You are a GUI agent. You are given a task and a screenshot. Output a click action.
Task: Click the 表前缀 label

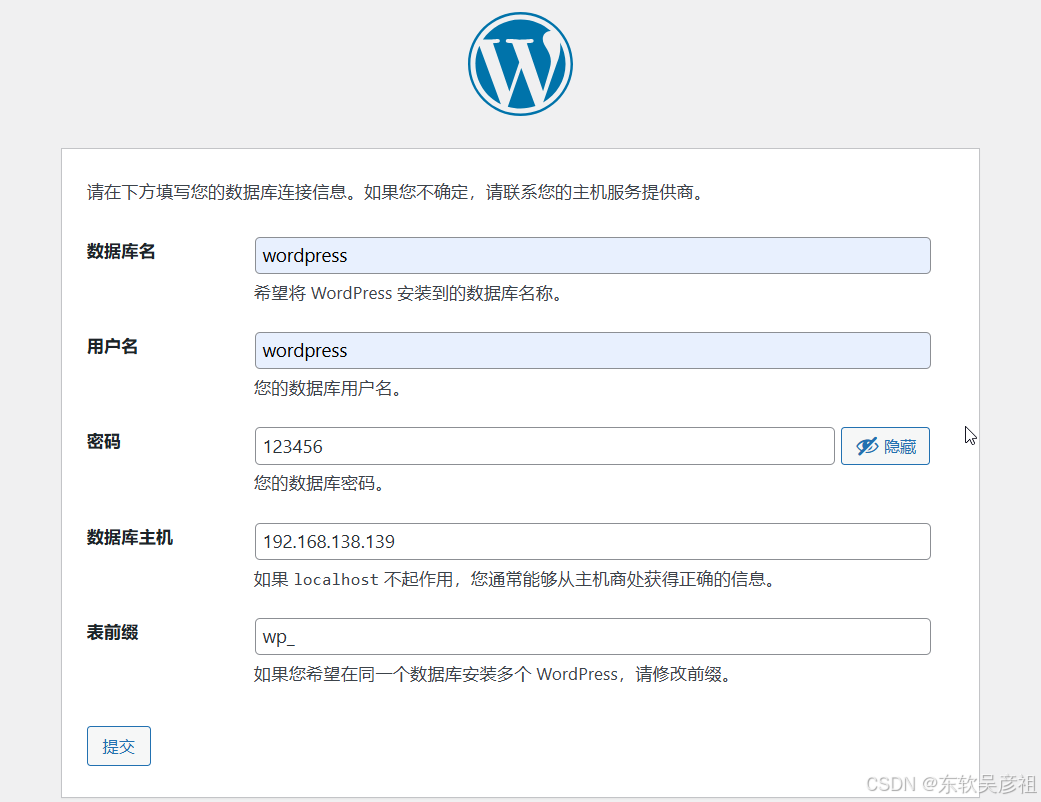[112, 632]
